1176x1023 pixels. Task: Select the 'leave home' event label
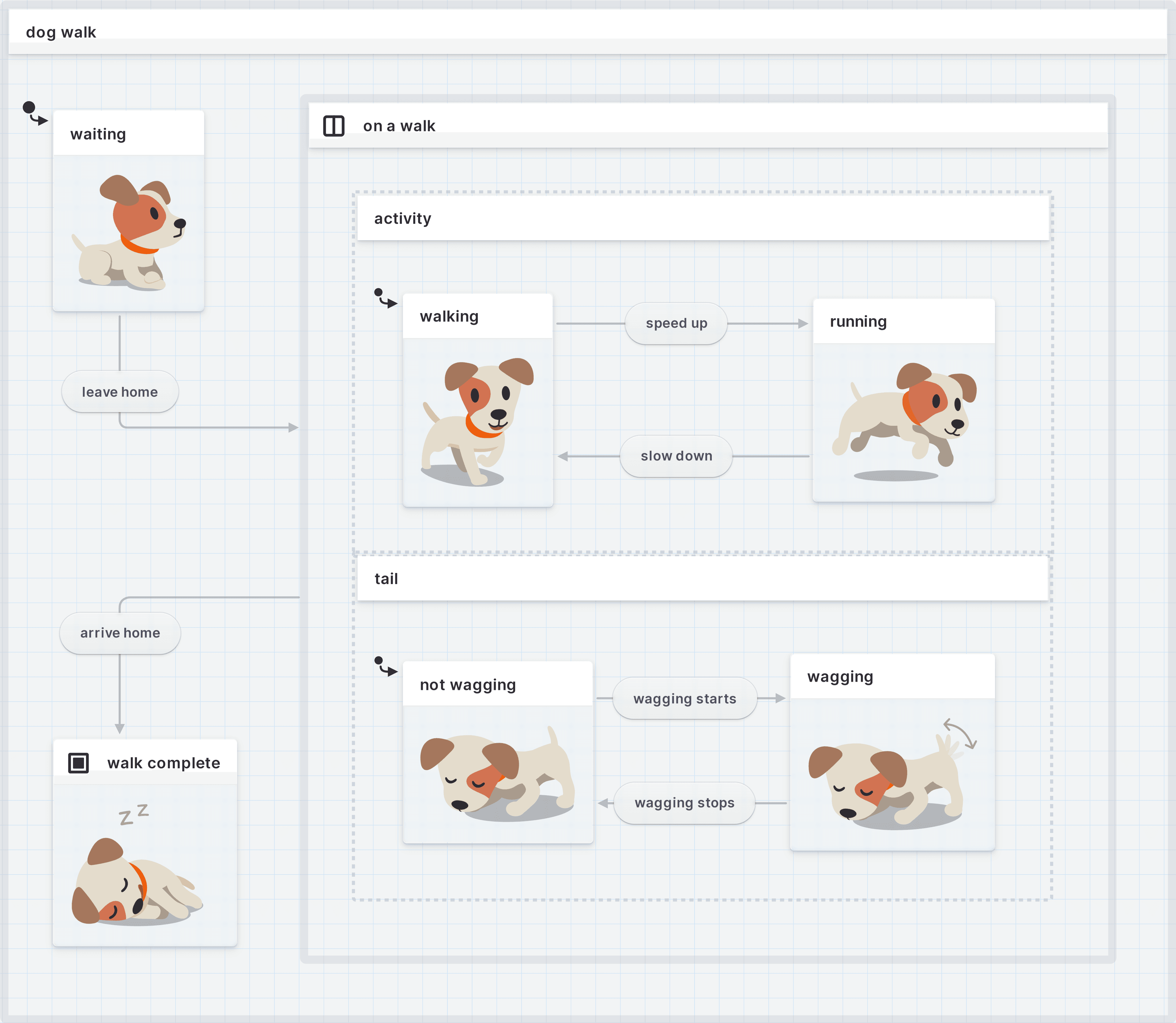[120, 392]
